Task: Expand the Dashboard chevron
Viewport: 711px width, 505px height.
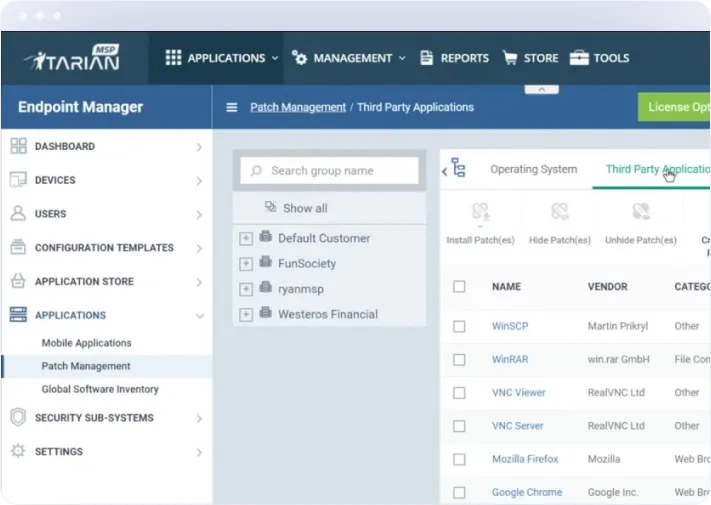Action: point(199,147)
